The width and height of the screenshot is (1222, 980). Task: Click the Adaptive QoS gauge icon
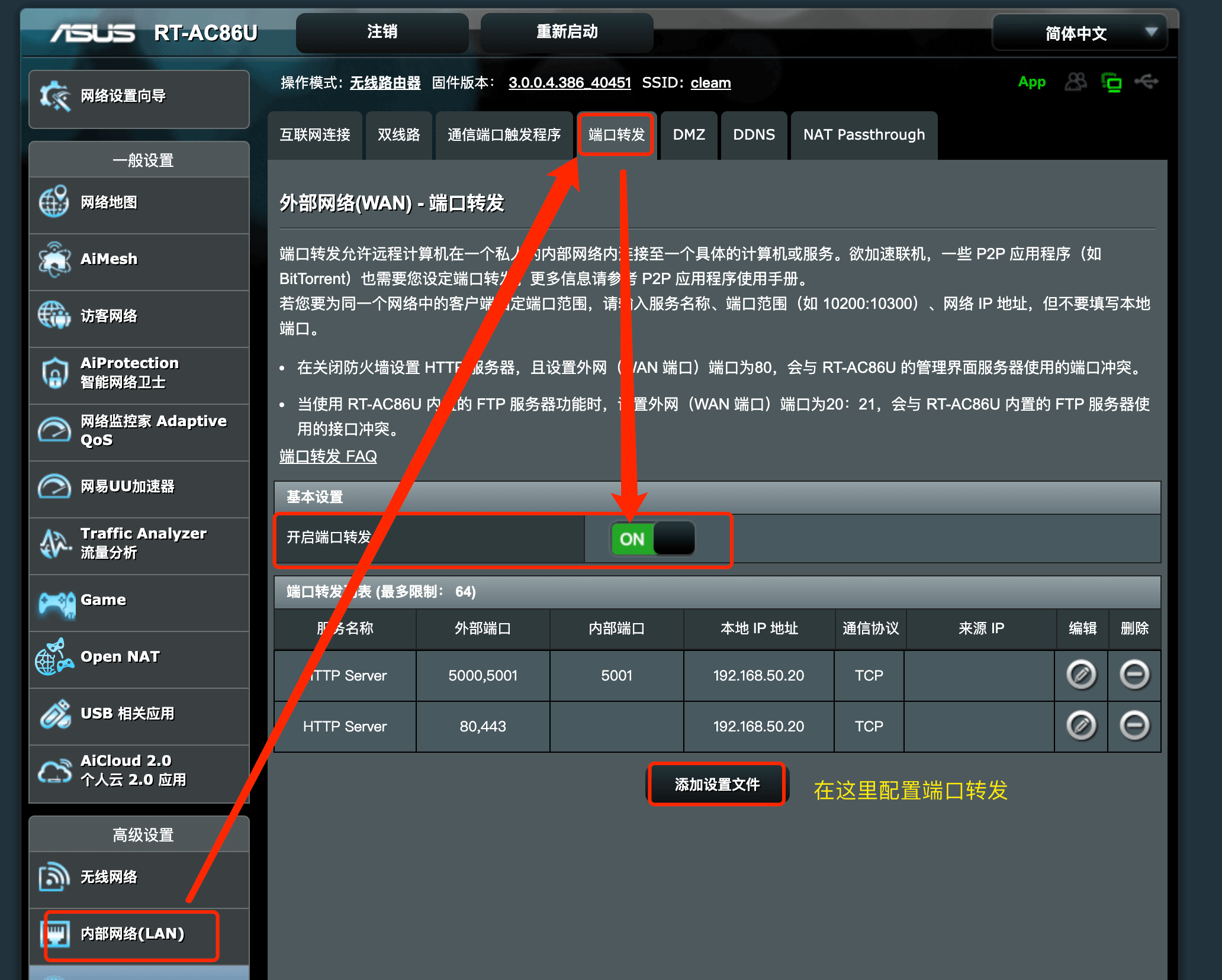point(54,430)
